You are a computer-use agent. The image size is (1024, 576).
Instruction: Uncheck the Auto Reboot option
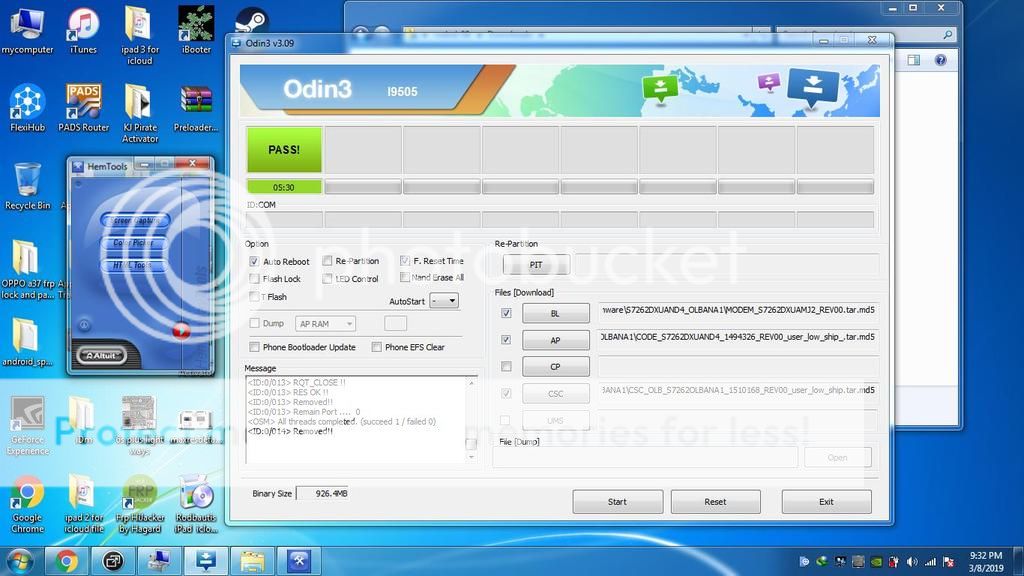coord(254,262)
